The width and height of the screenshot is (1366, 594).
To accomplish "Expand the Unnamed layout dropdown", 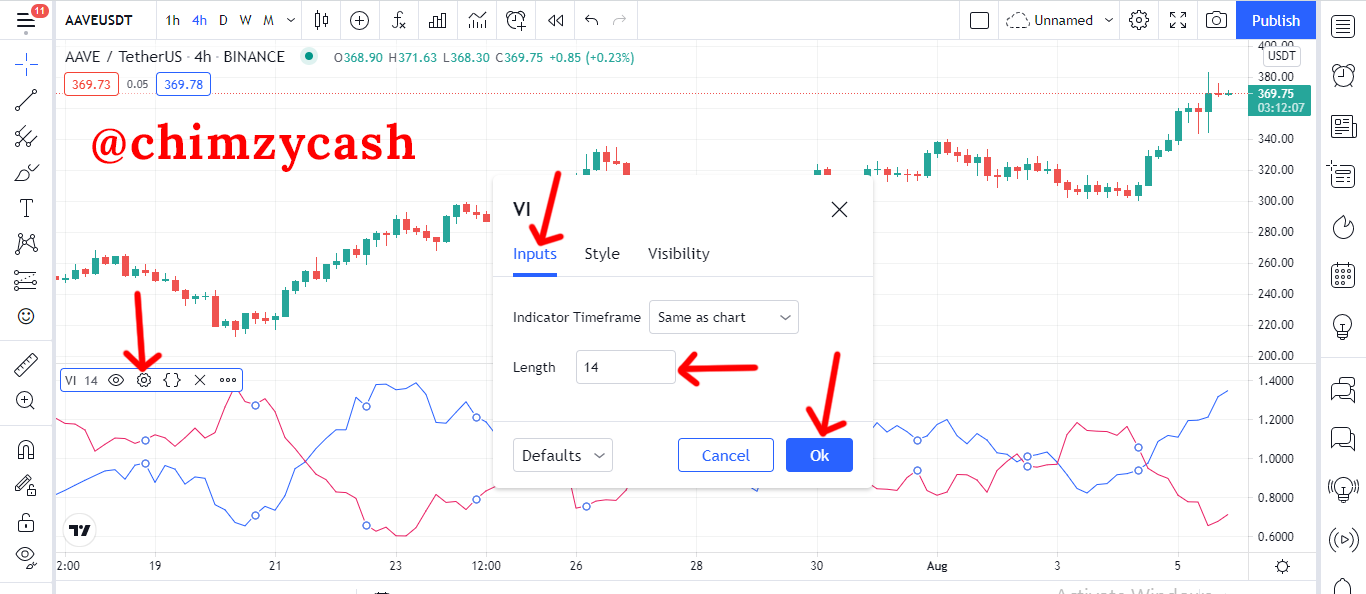I will [x=1061, y=20].
